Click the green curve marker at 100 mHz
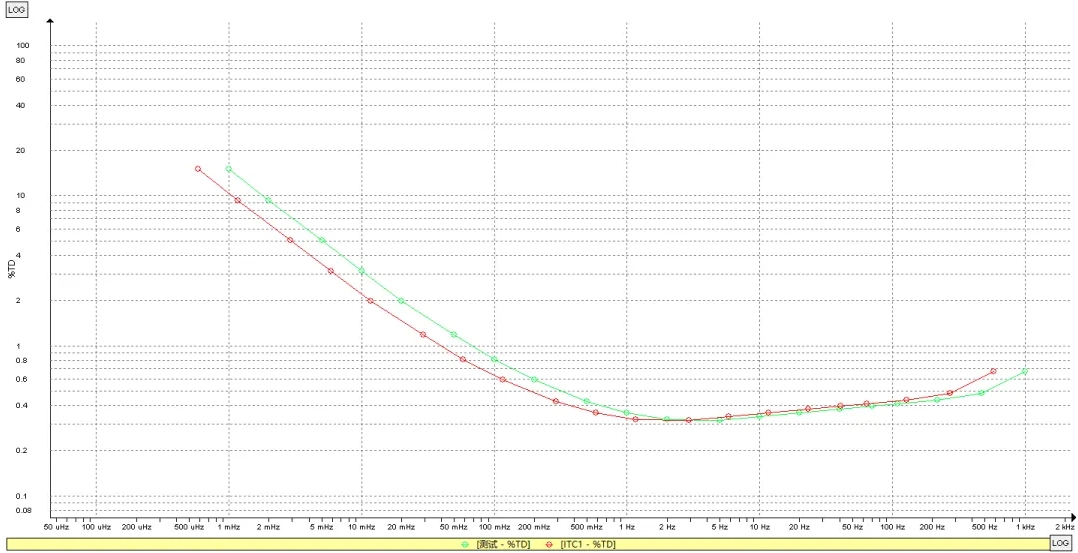 (494, 359)
